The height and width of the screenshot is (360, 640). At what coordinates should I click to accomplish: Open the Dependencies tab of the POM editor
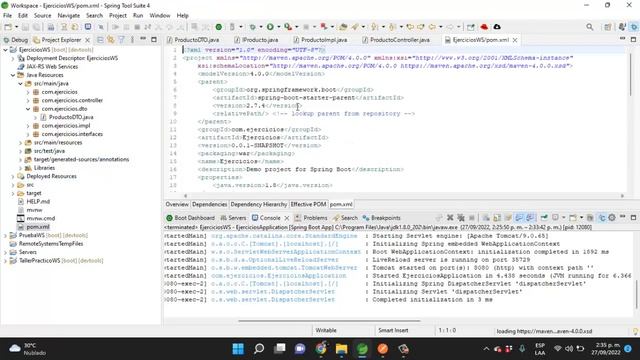pyautogui.click(x=209, y=204)
